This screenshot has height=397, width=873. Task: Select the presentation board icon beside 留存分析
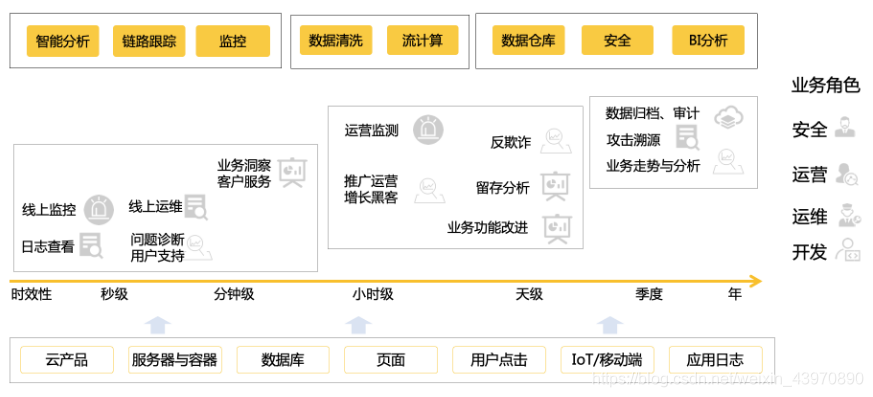click(556, 187)
